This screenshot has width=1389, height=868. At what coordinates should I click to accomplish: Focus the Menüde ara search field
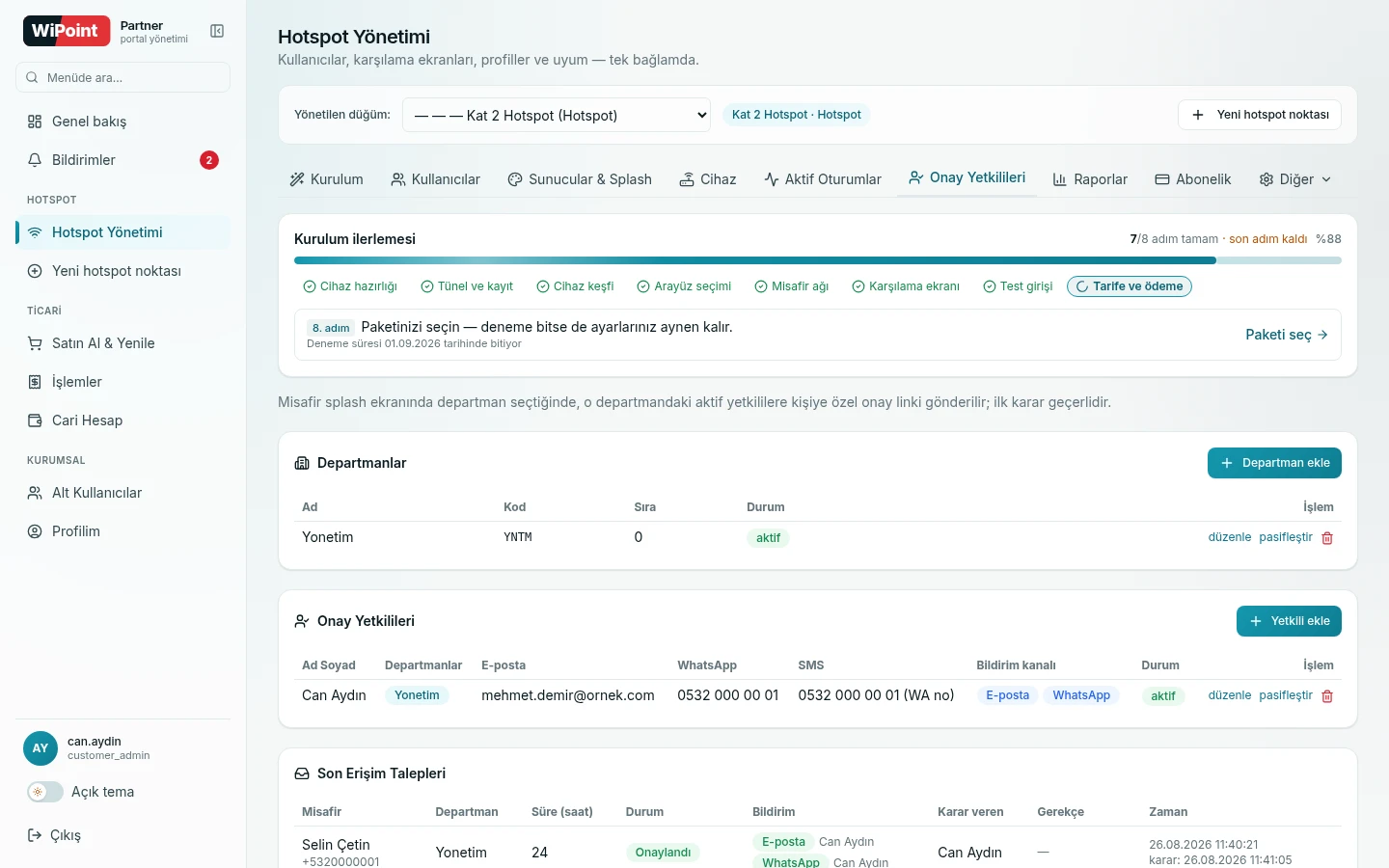click(x=123, y=77)
